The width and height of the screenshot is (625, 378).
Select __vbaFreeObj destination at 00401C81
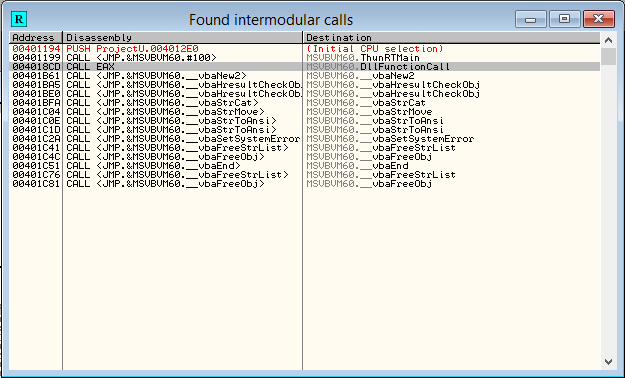369,183
